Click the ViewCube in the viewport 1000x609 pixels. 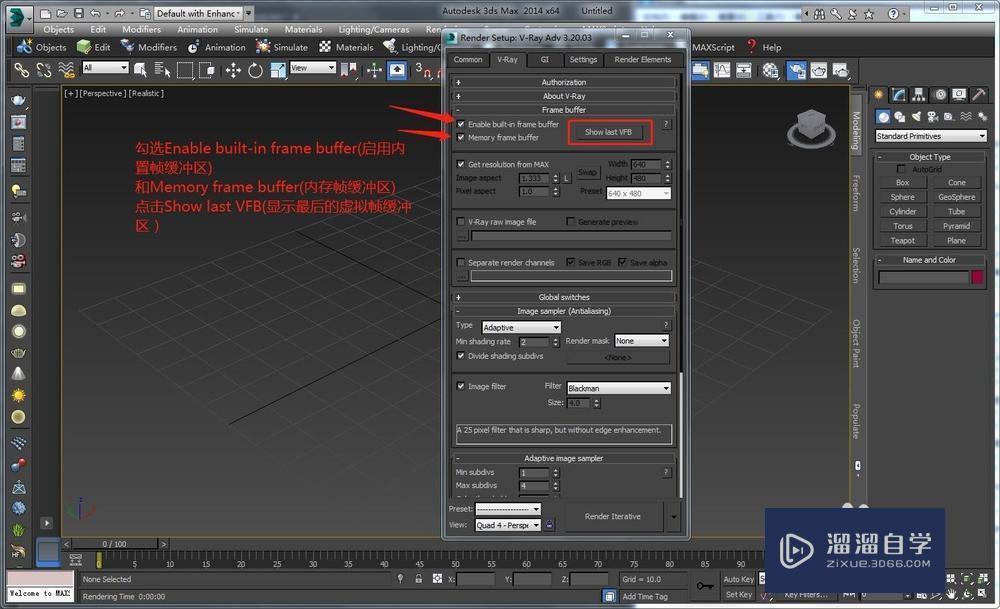pyautogui.click(x=811, y=127)
